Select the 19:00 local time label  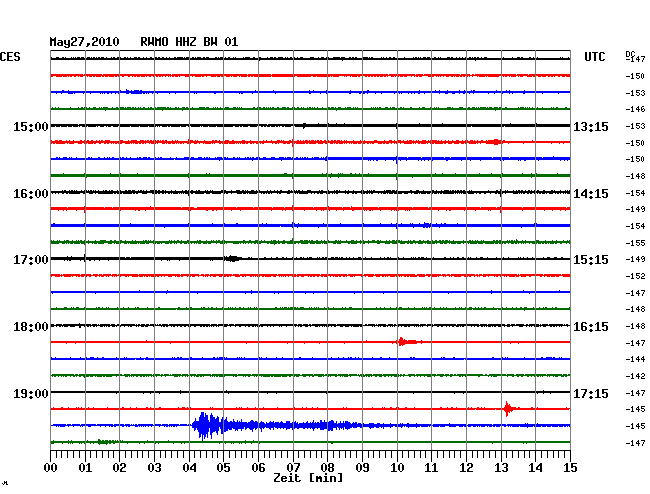[x=31, y=393]
